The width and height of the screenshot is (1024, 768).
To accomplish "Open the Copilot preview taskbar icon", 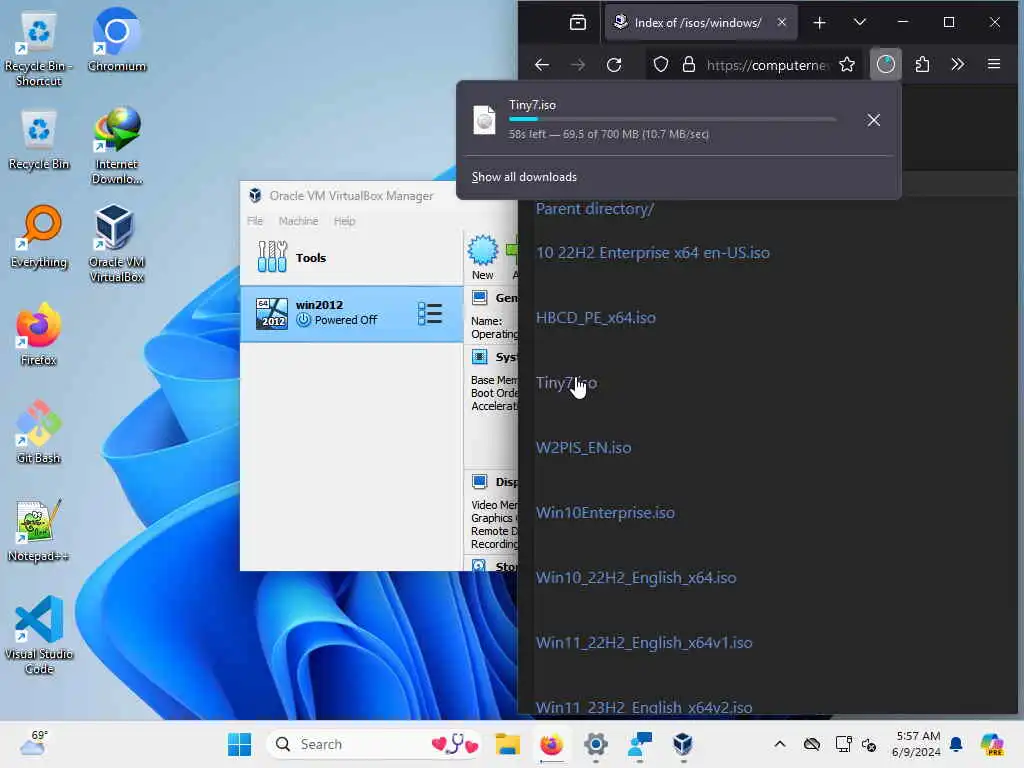I will (x=992, y=744).
